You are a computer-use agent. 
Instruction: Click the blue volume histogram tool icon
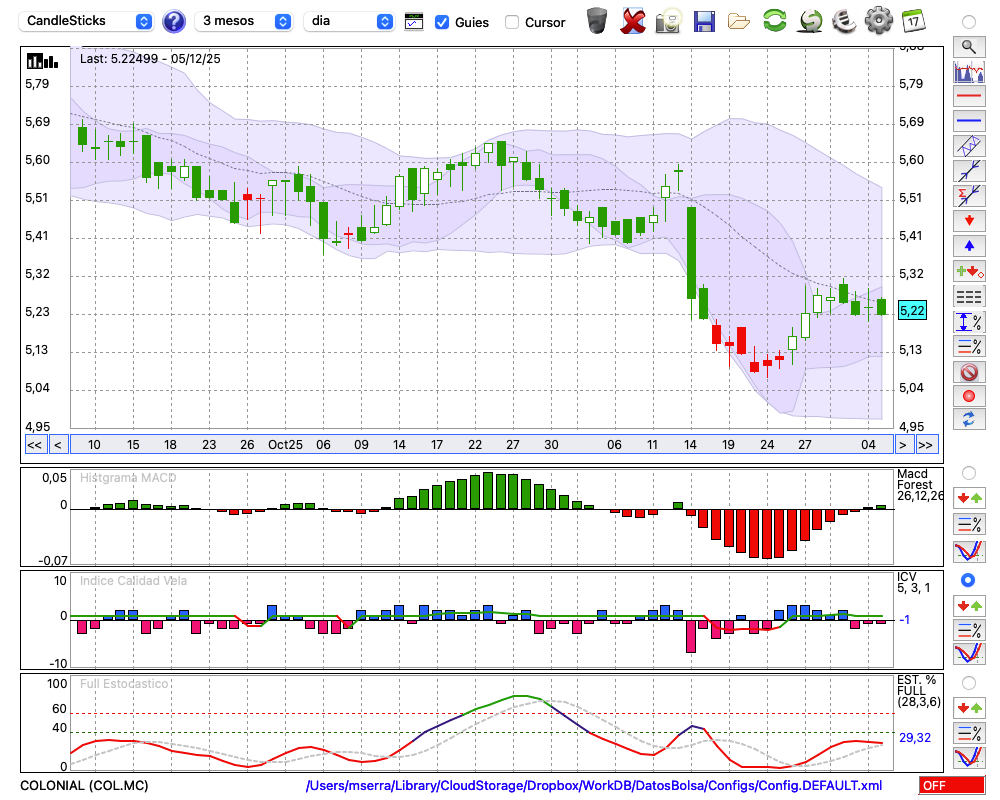pyautogui.click(x=969, y=71)
